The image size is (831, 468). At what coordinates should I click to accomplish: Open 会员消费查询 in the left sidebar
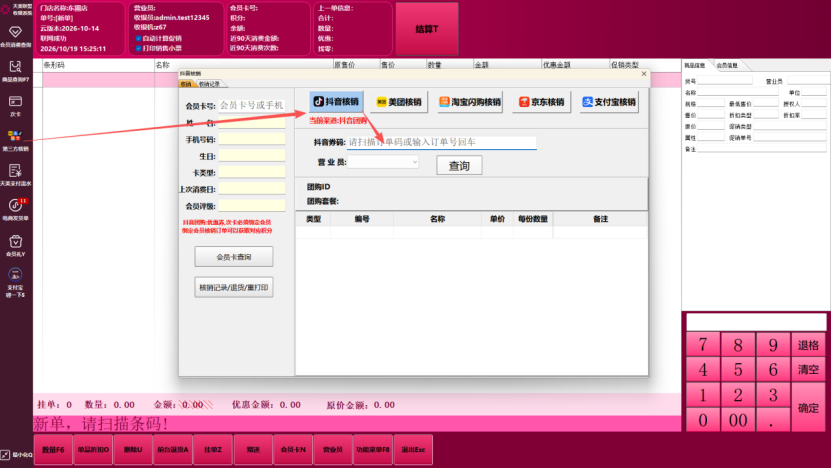point(15,36)
